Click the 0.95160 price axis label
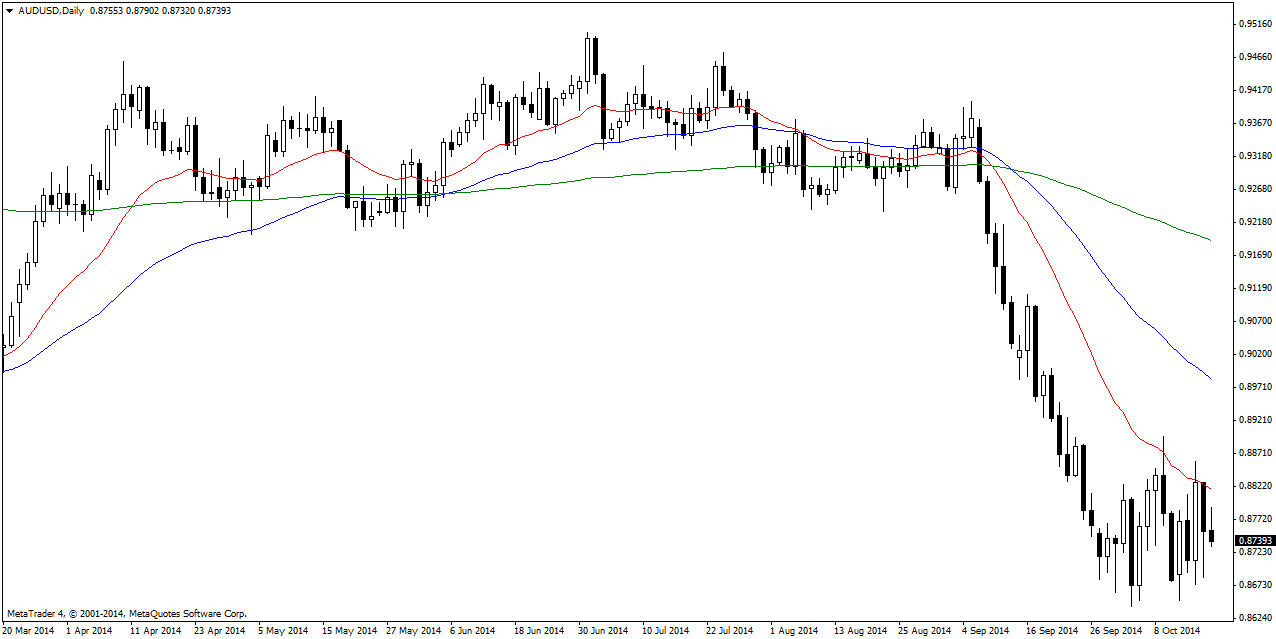The width and height of the screenshot is (1276, 639). (1255, 23)
